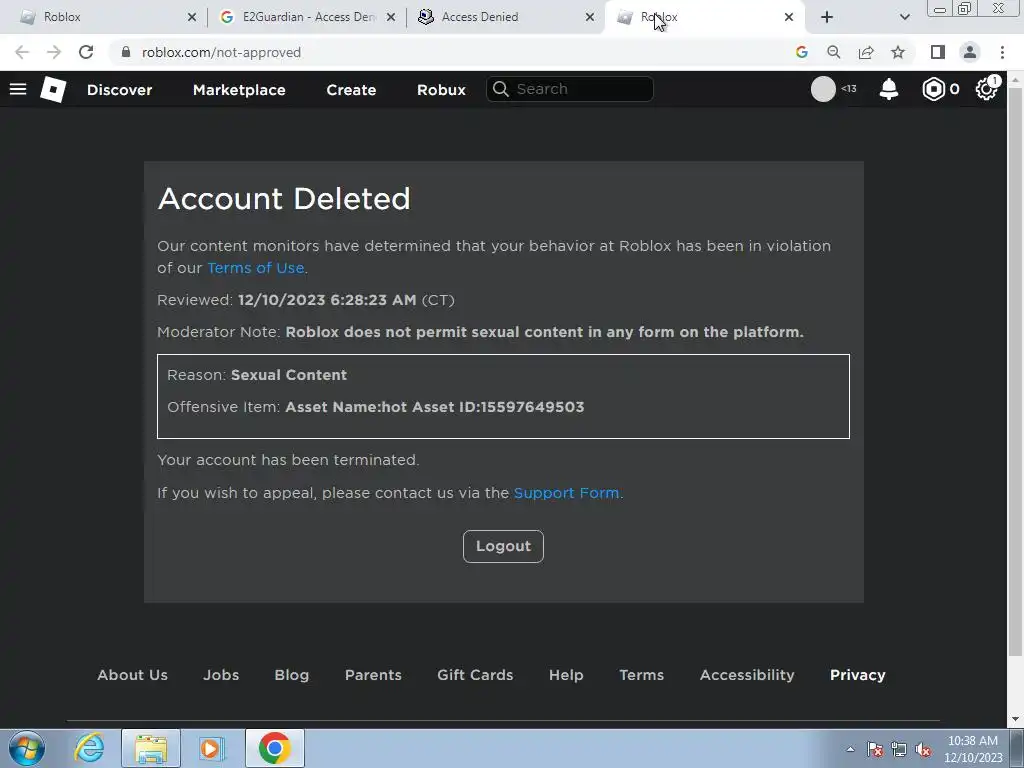Open the settings gear icon
This screenshot has height=768, width=1024.
986,89
